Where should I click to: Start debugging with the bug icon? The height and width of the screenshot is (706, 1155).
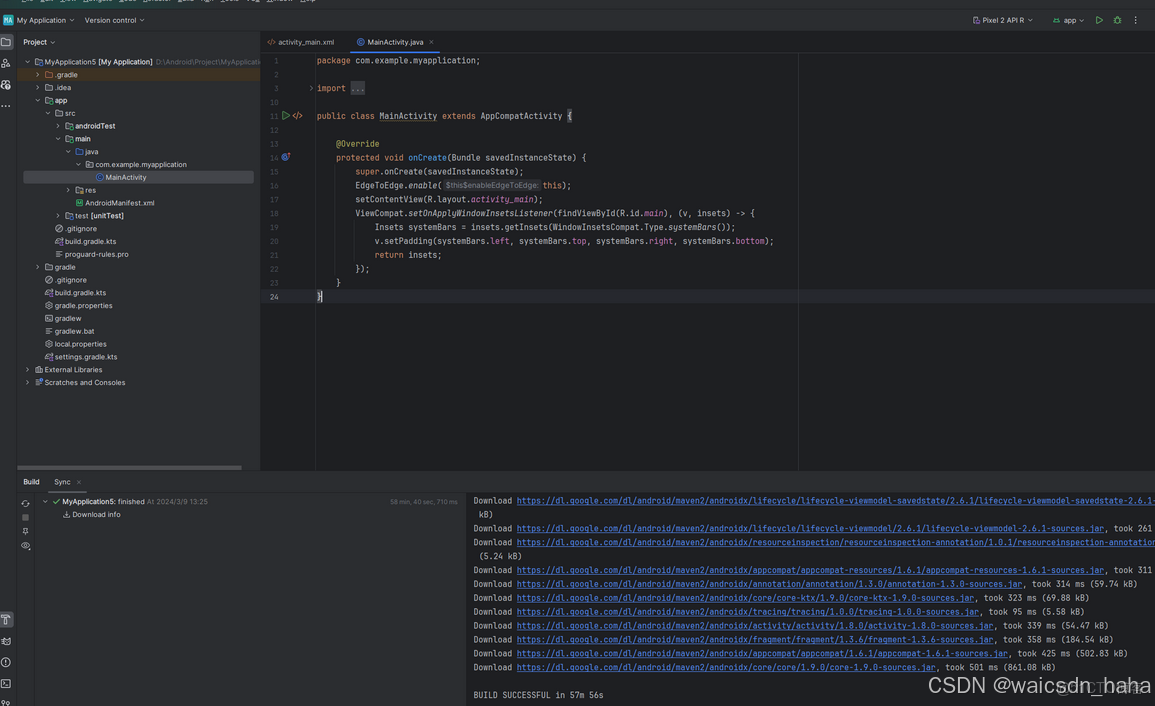(1117, 20)
